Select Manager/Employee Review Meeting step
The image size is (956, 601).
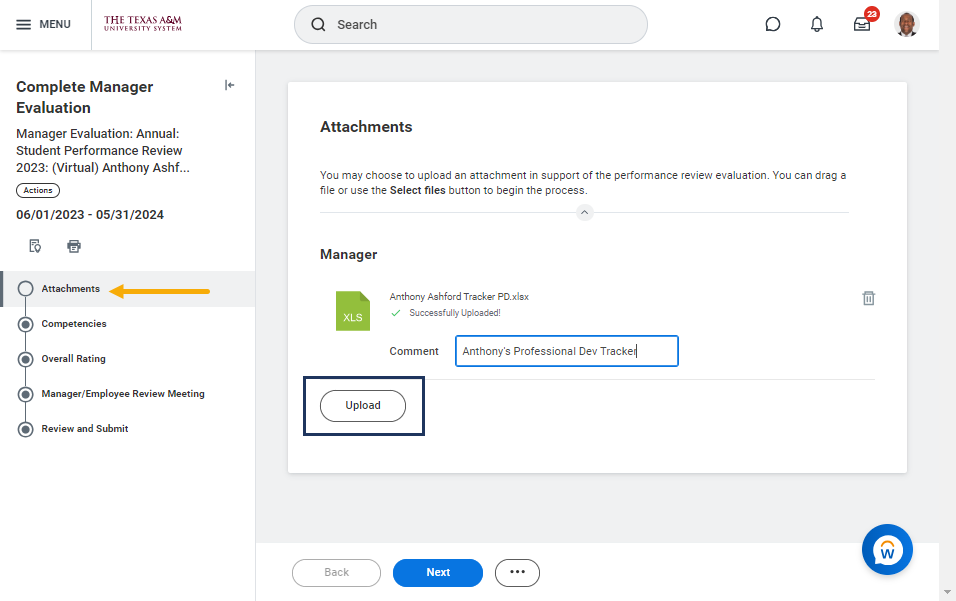click(x=122, y=394)
